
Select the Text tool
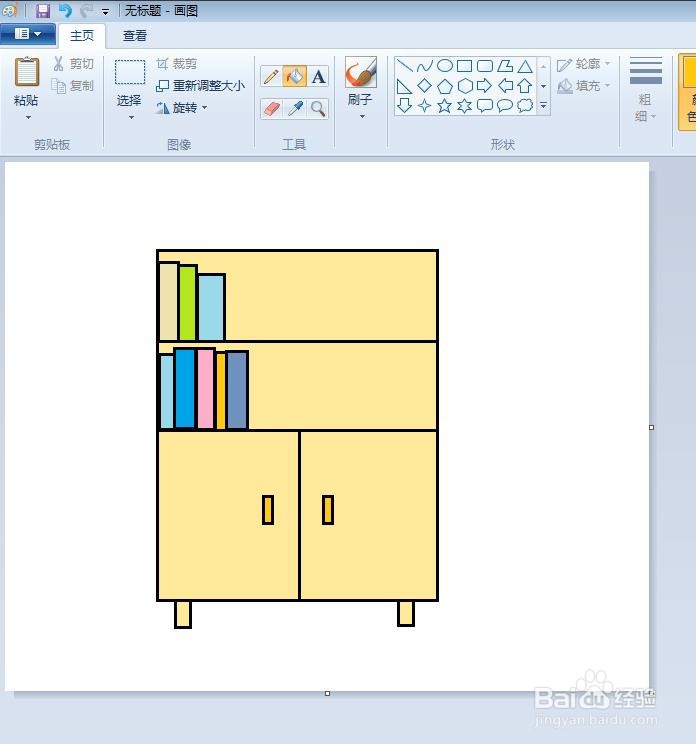[318, 76]
